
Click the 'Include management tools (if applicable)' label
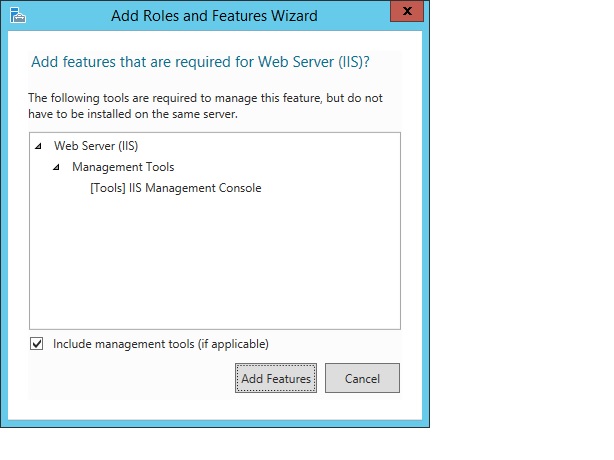point(161,344)
